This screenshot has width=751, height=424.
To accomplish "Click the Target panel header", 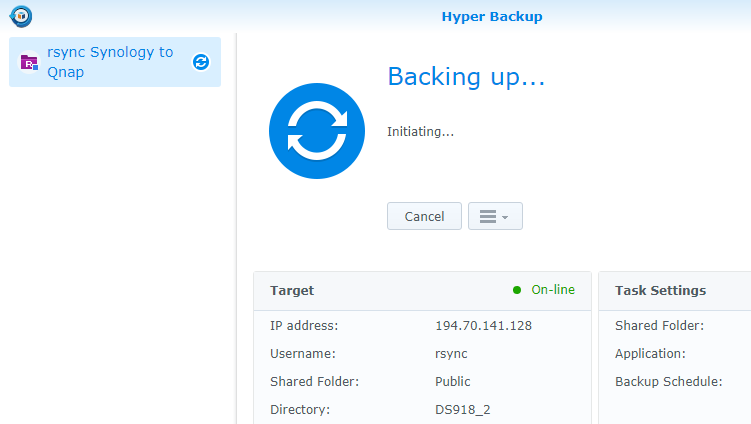I will pos(422,290).
